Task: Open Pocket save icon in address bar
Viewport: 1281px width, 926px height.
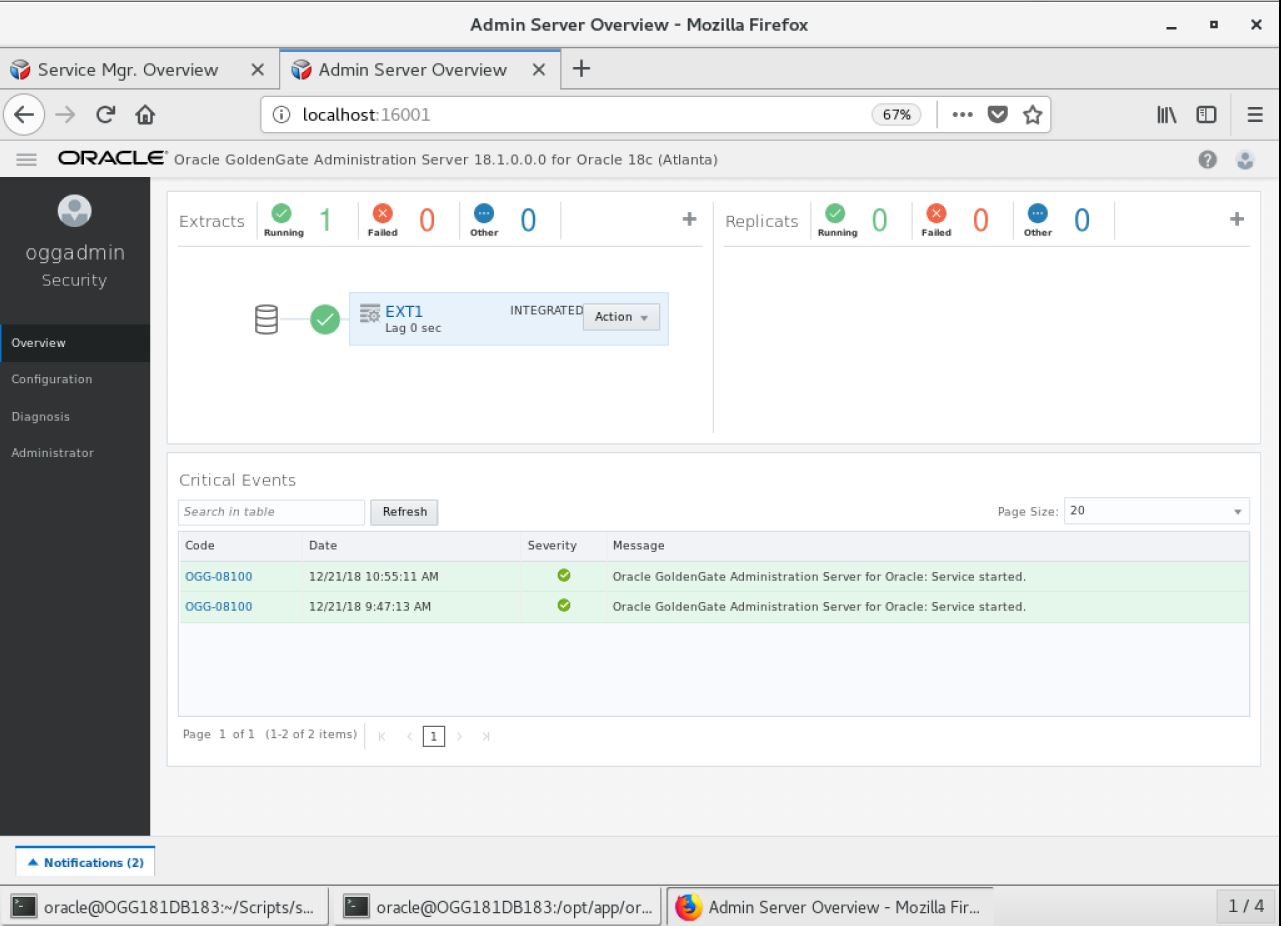Action: 996,114
